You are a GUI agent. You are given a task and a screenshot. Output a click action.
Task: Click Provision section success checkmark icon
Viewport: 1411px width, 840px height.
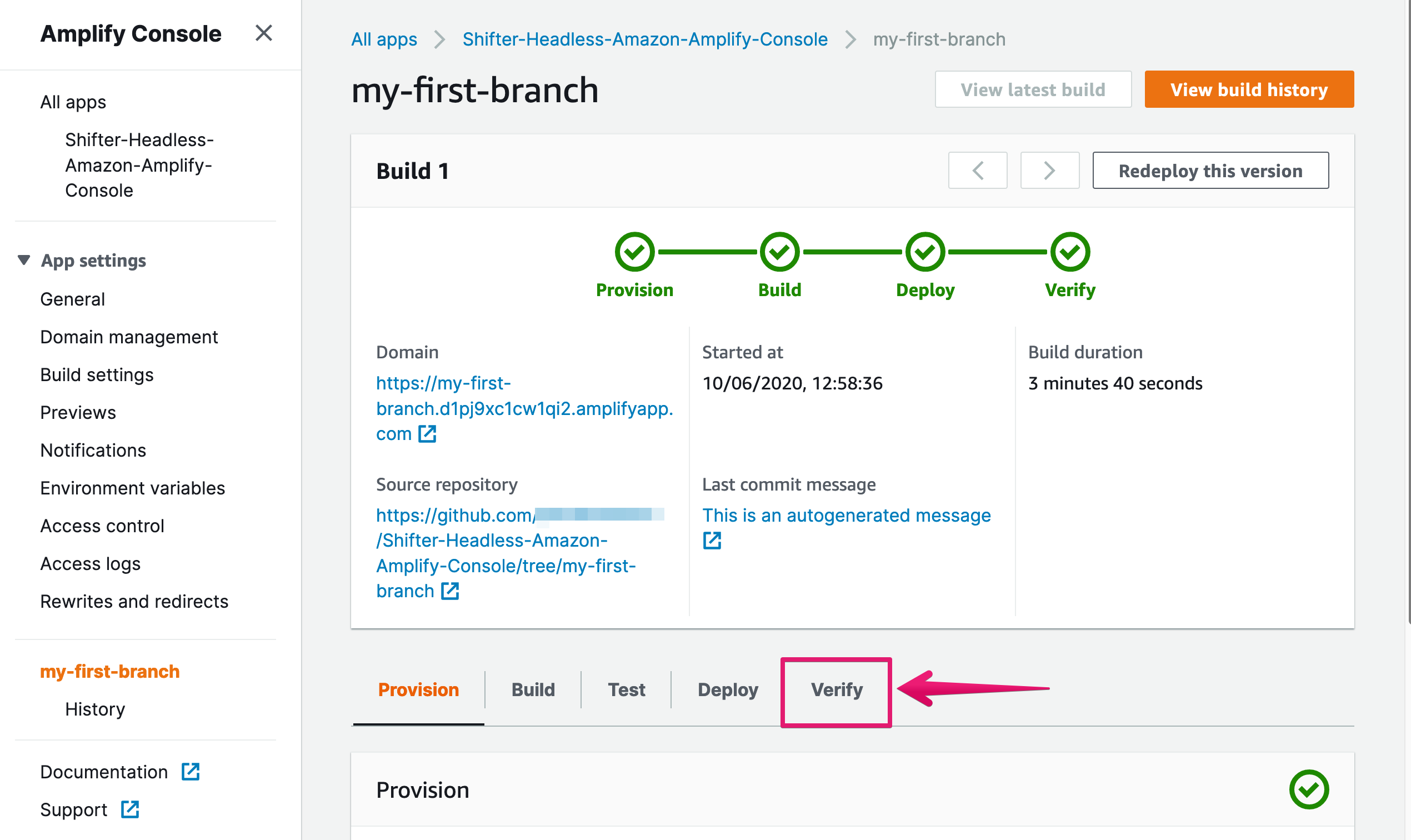tap(1309, 789)
